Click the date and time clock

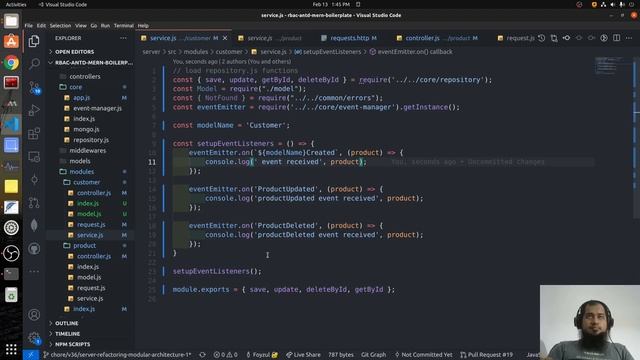click(x=331, y=4)
